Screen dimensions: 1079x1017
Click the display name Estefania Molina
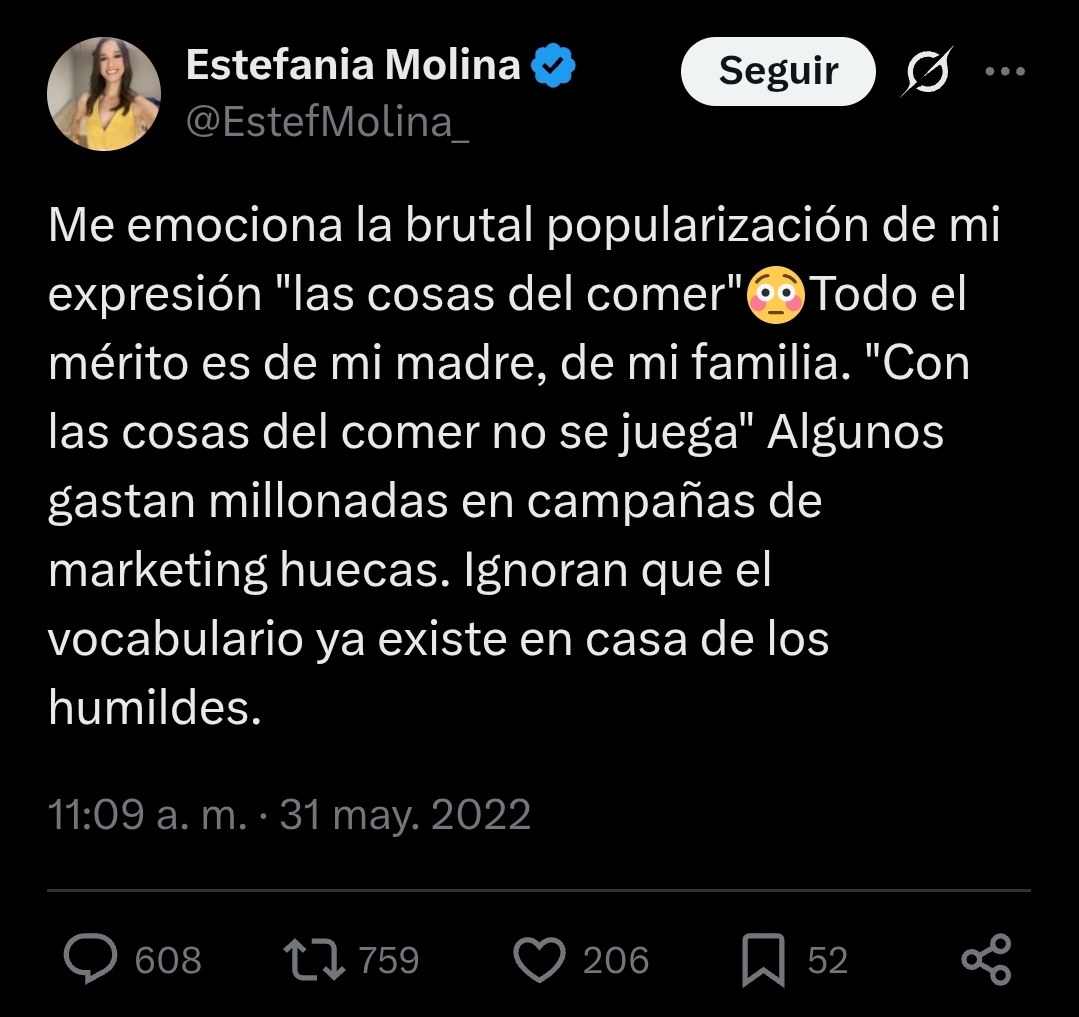[x=353, y=66]
